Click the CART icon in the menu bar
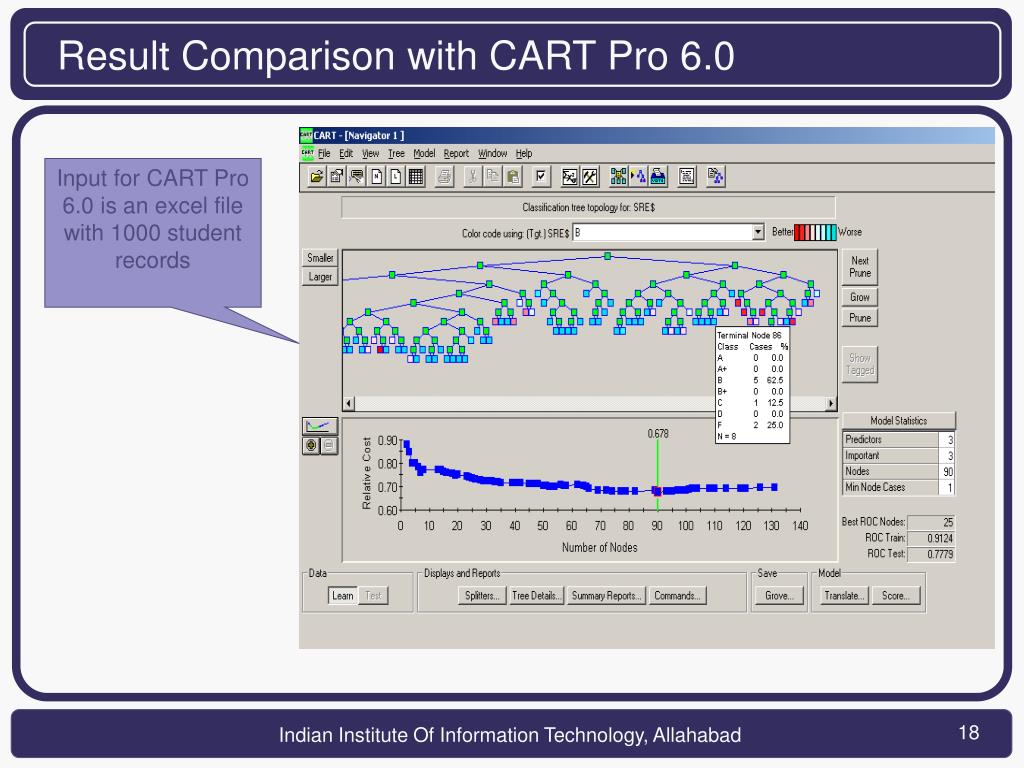Image resolution: width=1024 pixels, height=768 pixels. 308,153
